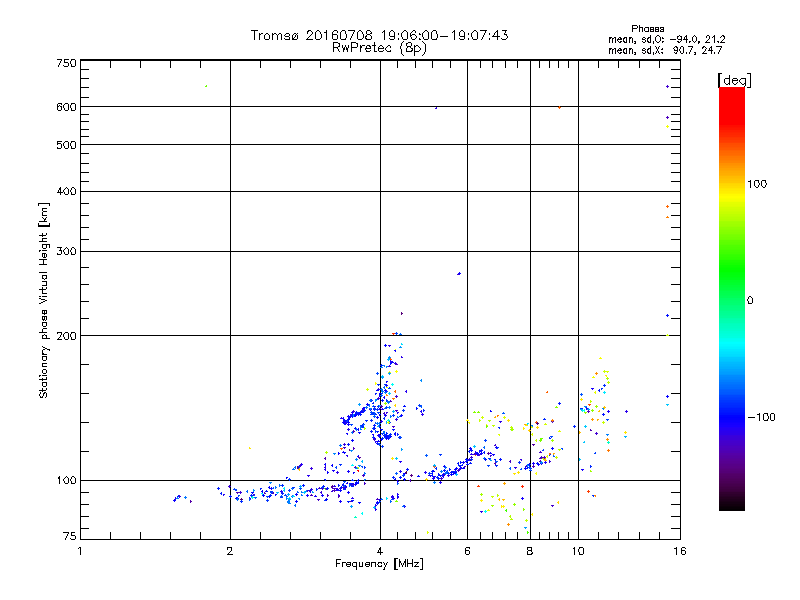The width and height of the screenshot is (800, 600).
Task: Click the 'Stationary phase Virtual Height [km]' y-axis label
Action: click(x=43, y=300)
